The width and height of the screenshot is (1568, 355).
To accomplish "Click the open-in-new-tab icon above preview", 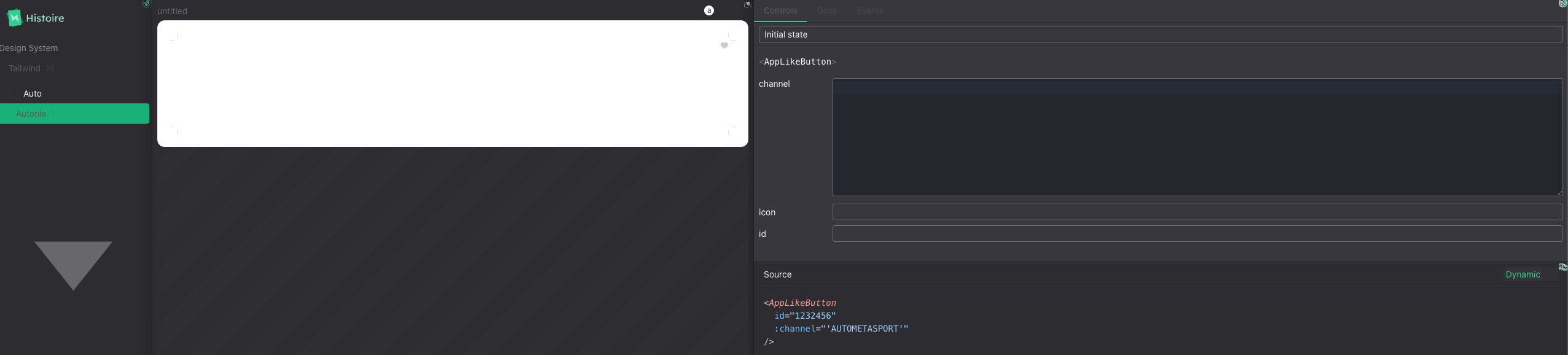I will click(747, 4).
